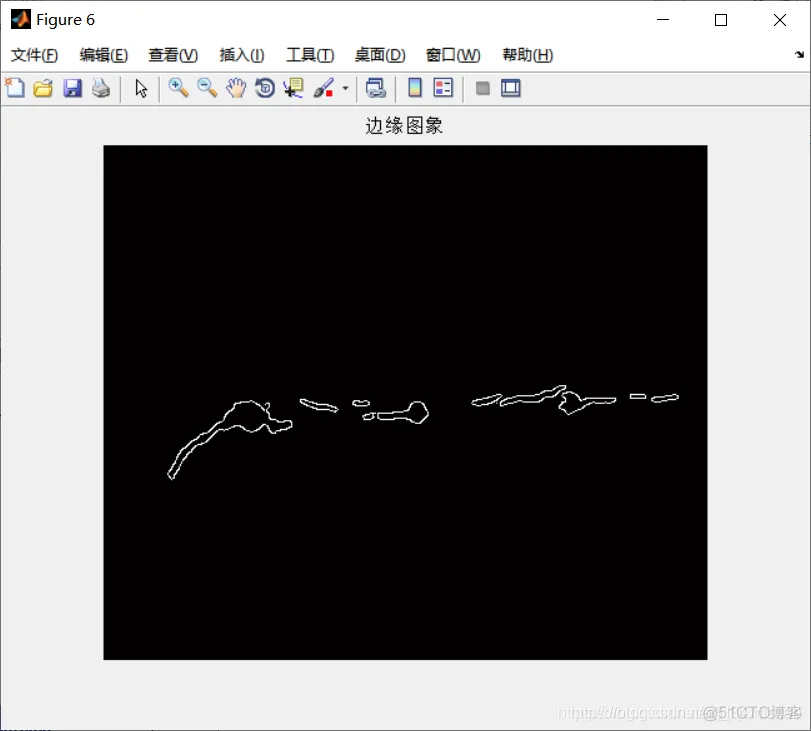Image resolution: width=811 pixels, height=731 pixels.
Task: Turn on the Data Cursor tool
Action: coord(291,88)
